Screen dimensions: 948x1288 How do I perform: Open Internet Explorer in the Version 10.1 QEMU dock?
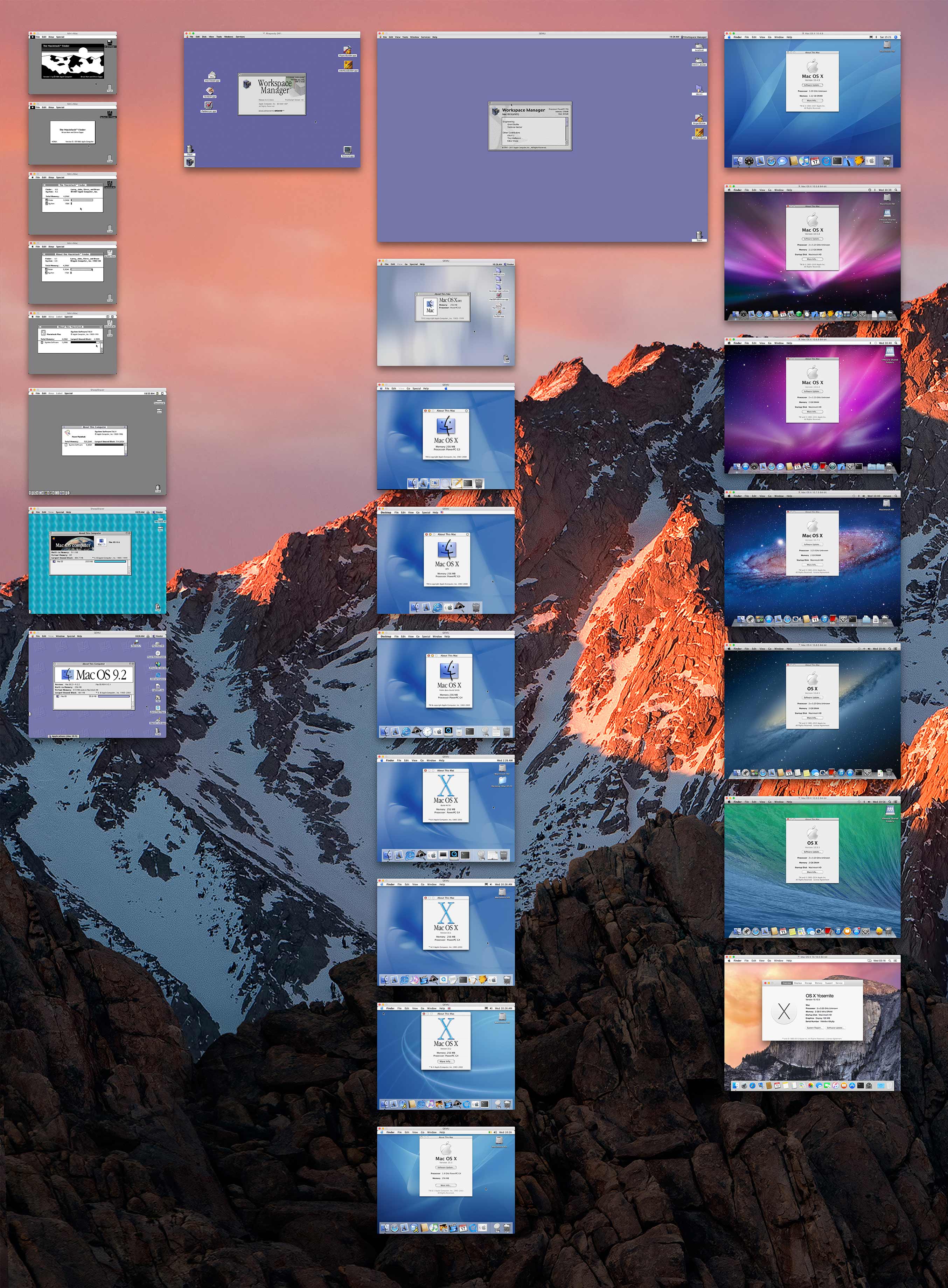[405, 981]
